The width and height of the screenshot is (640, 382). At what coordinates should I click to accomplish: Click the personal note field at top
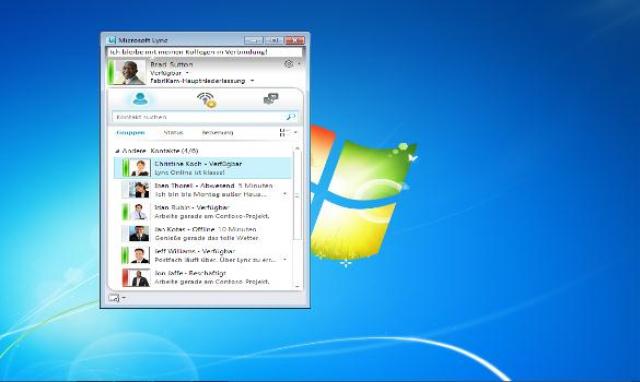[205, 52]
